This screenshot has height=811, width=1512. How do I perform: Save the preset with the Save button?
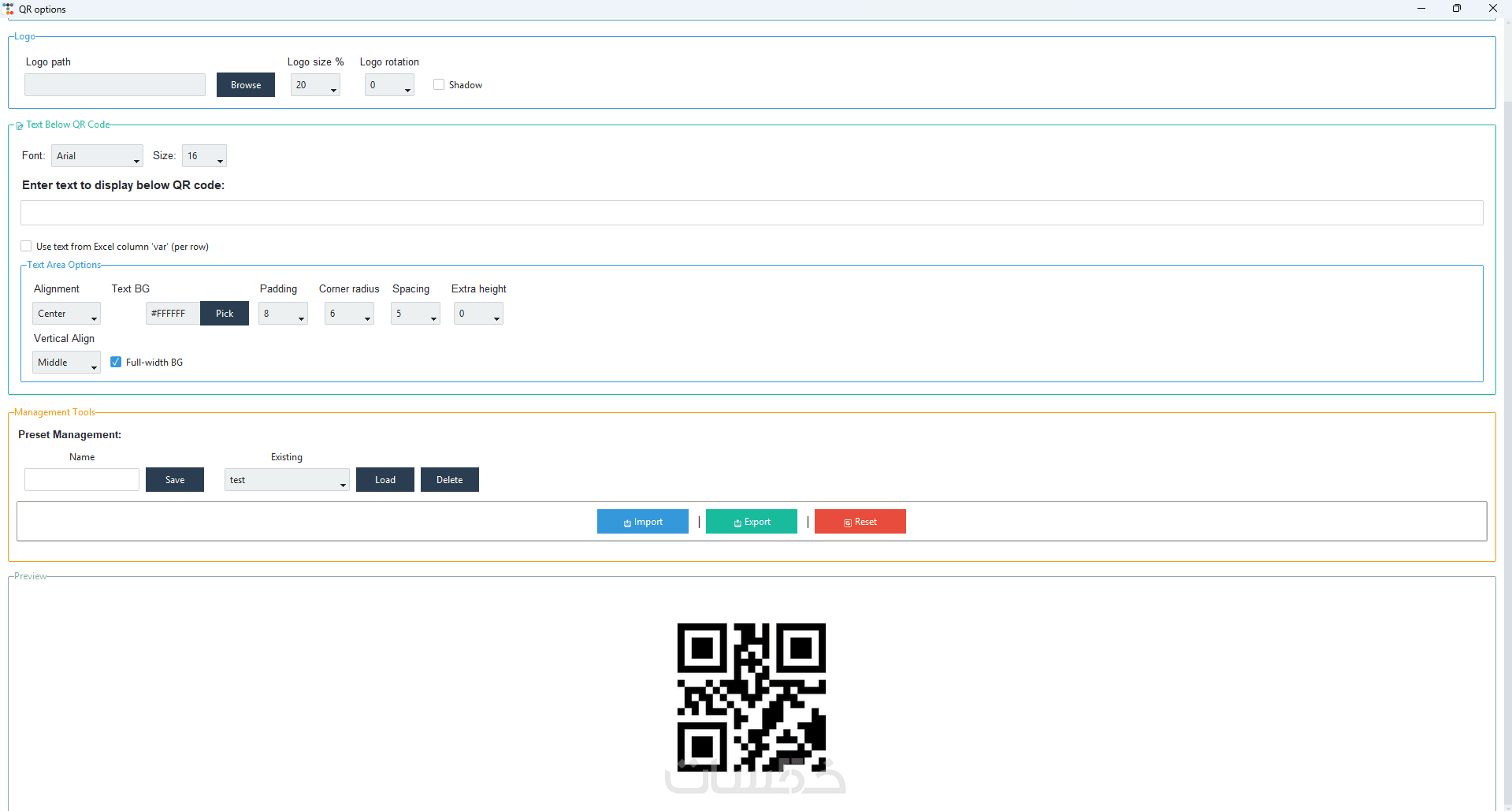click(175, 480)
